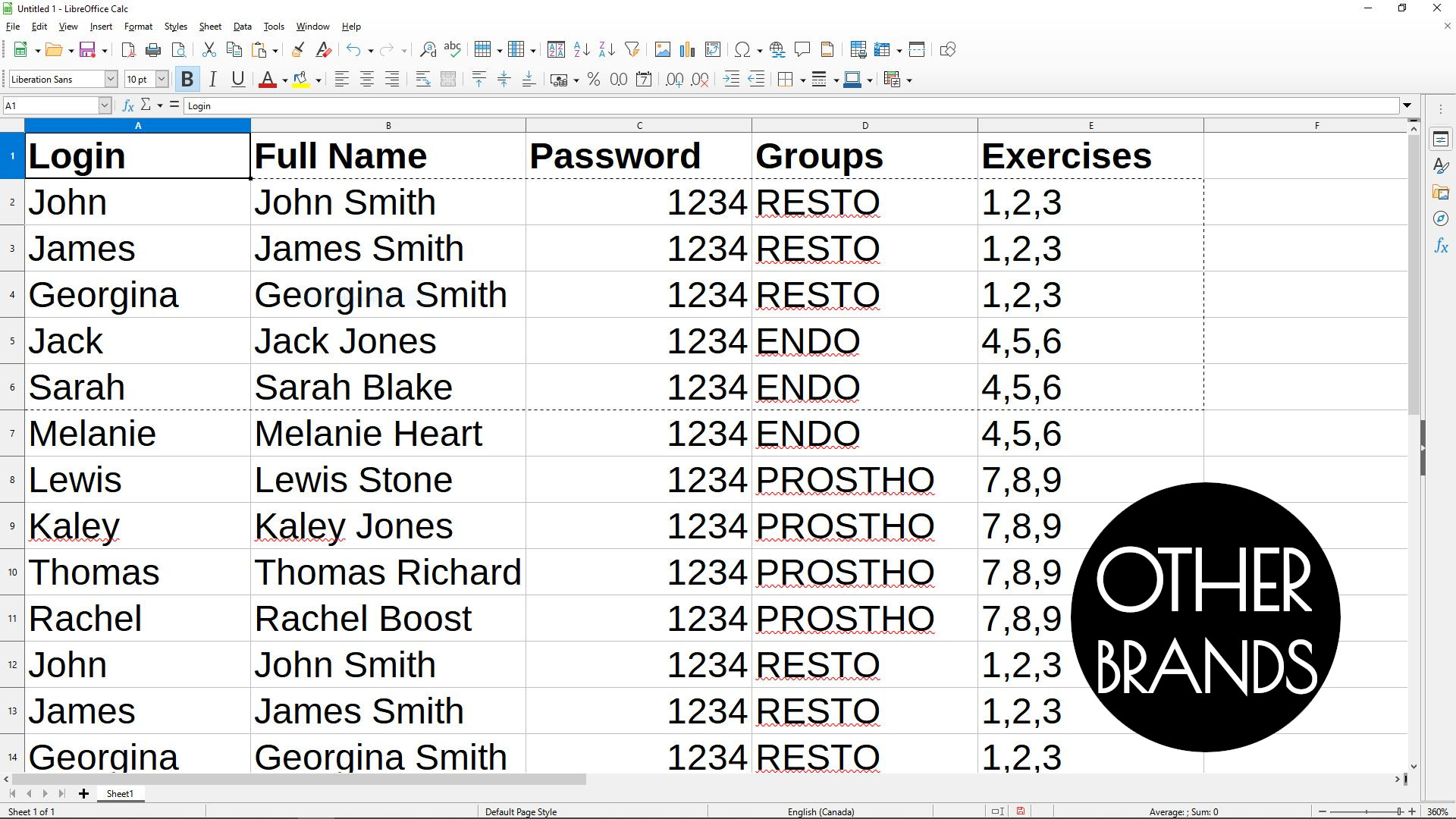This screenshot has width=1456, height=819.
Task: Click Sort Ascending icon
Action: pyautogui.click(x=582, y=50)
